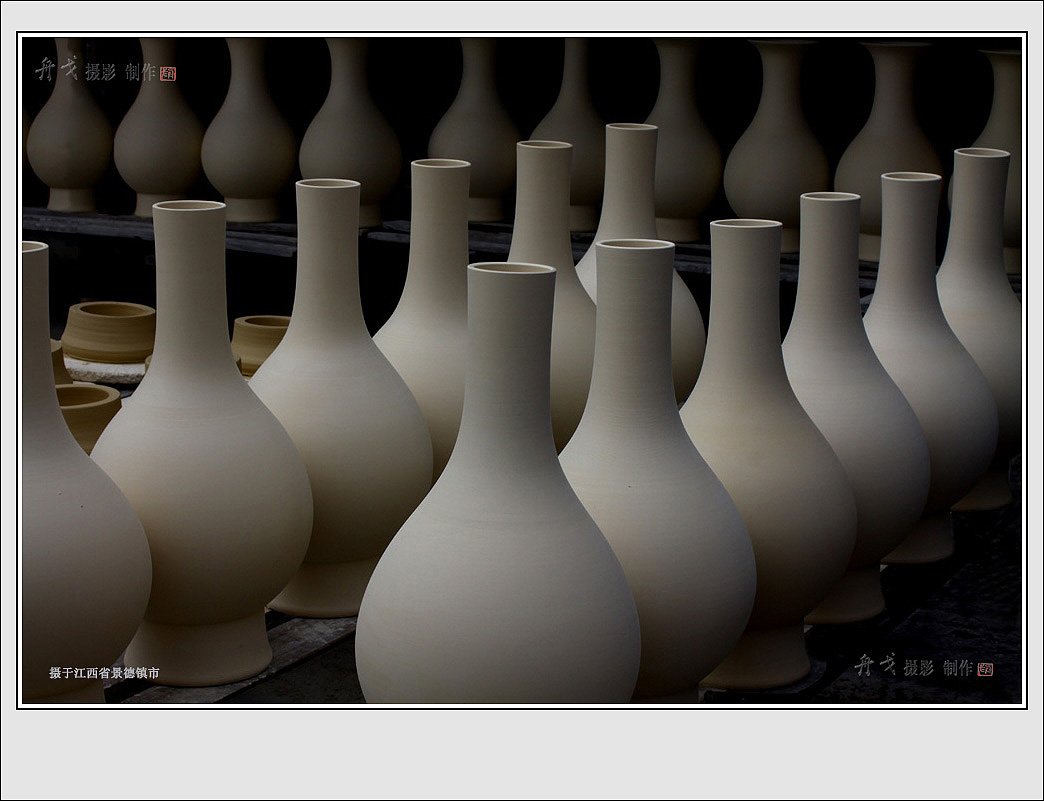This screenshot has width=1044, height=801.
Task: Click the red seal stamp in top-left watermark
Action: click(x=168, y=73)
